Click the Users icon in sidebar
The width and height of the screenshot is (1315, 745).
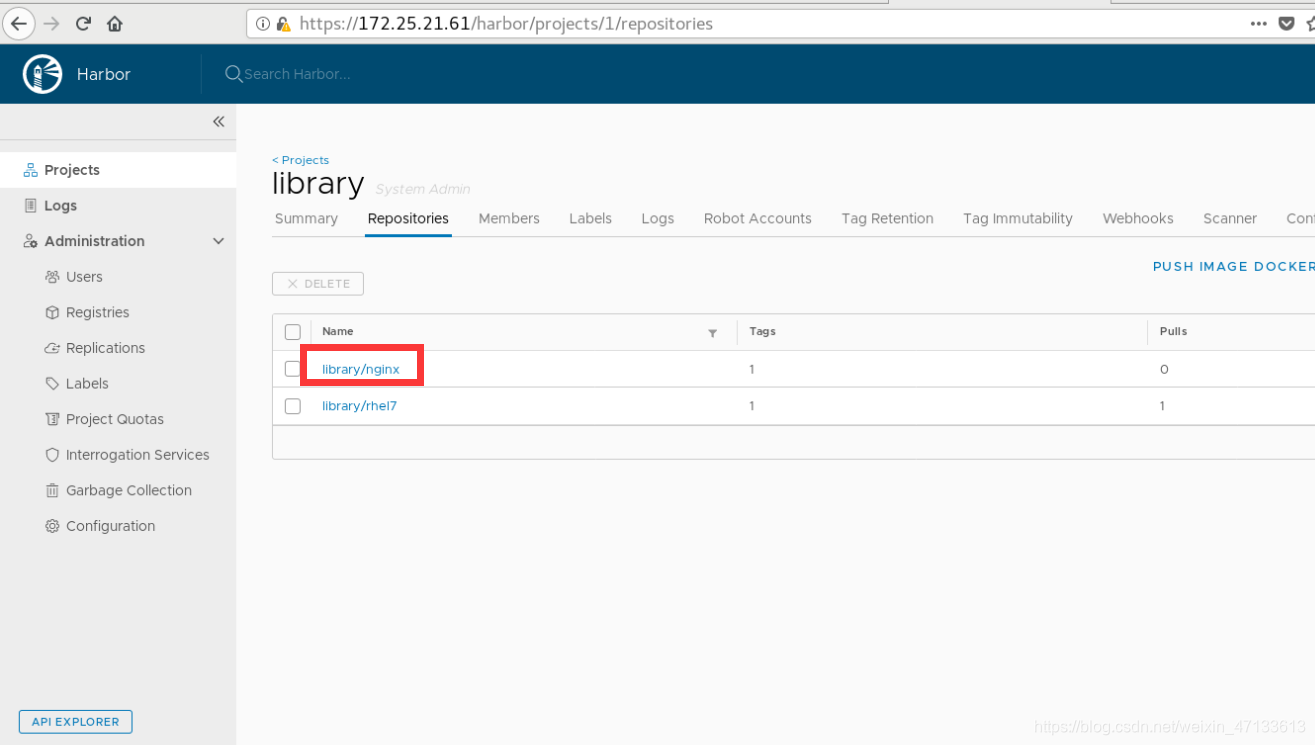(52, 277)
